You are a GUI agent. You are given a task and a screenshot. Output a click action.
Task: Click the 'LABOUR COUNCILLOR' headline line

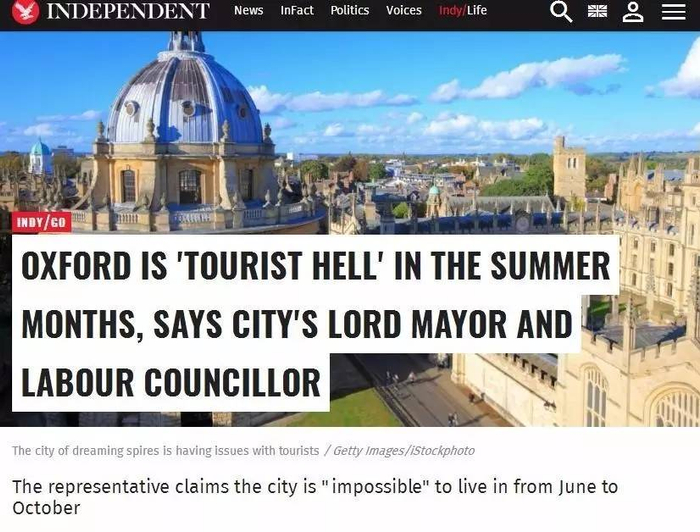[171, 382]
